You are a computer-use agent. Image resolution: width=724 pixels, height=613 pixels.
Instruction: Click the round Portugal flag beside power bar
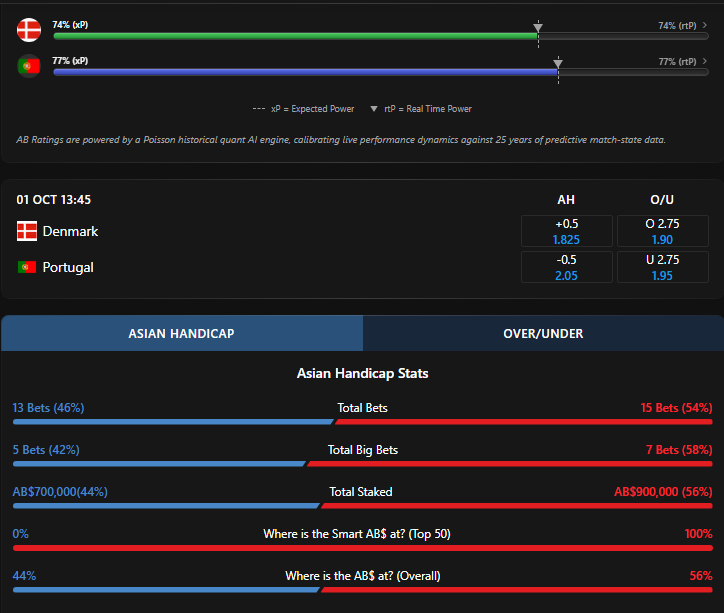[29, 66]
